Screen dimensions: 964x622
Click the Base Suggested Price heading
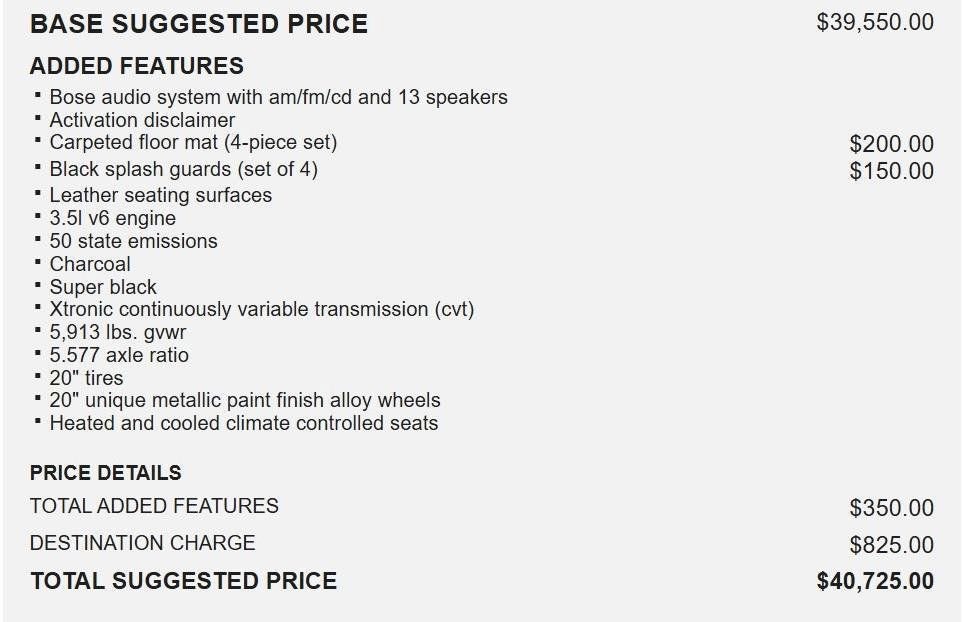[199, 24]
